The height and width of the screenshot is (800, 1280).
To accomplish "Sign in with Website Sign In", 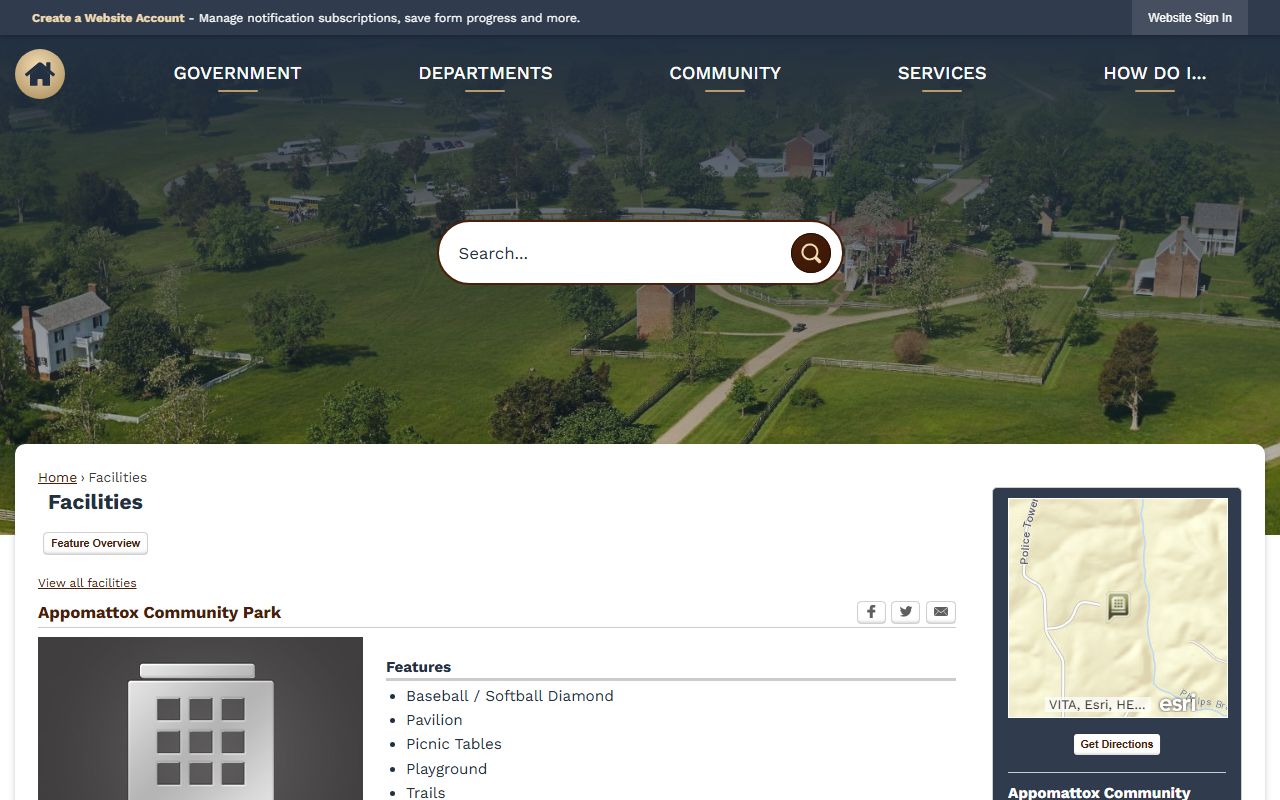I will point(1190,18).
